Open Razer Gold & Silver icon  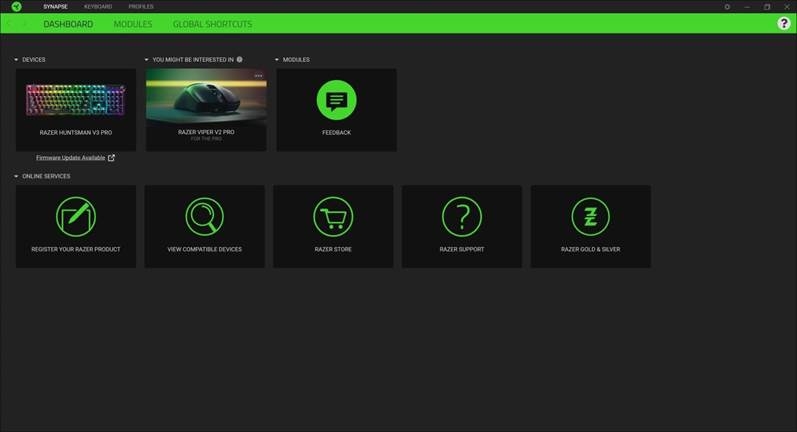590,217
